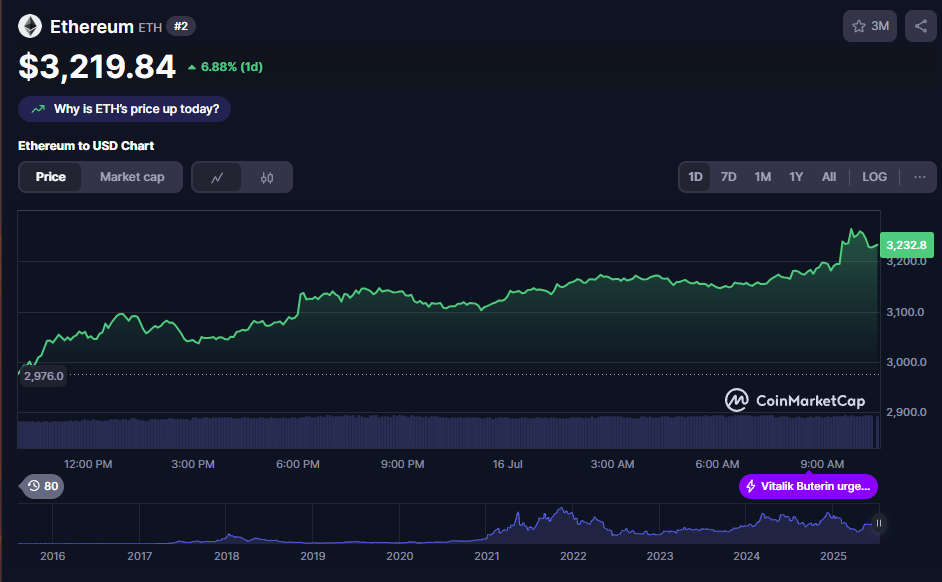Screen dimensions: 942x582
Task: Click the 12:00 PM time axis label
Action: click(x=88, y=464)
